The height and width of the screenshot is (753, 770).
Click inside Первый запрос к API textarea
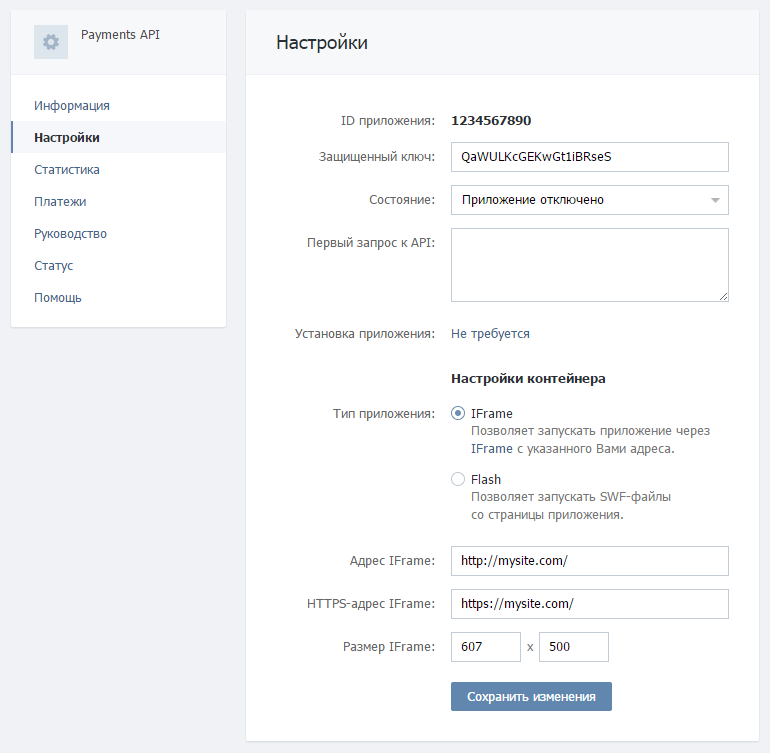coord(589,264)
